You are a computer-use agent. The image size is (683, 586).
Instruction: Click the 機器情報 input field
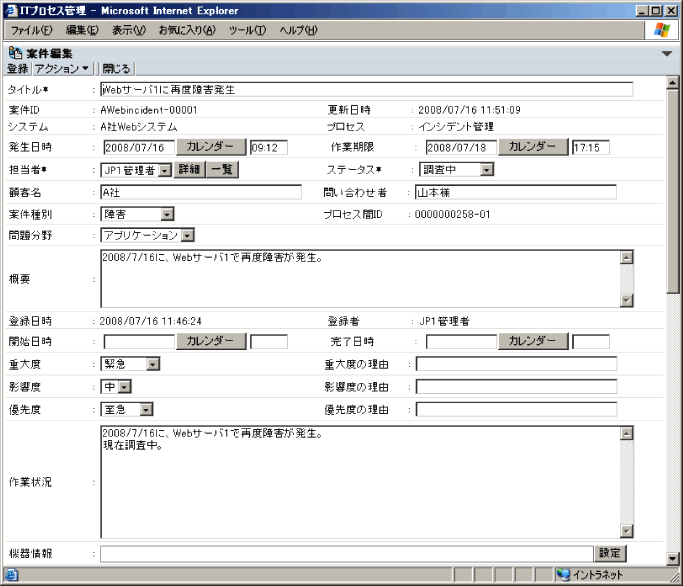[x=347, y=554]
